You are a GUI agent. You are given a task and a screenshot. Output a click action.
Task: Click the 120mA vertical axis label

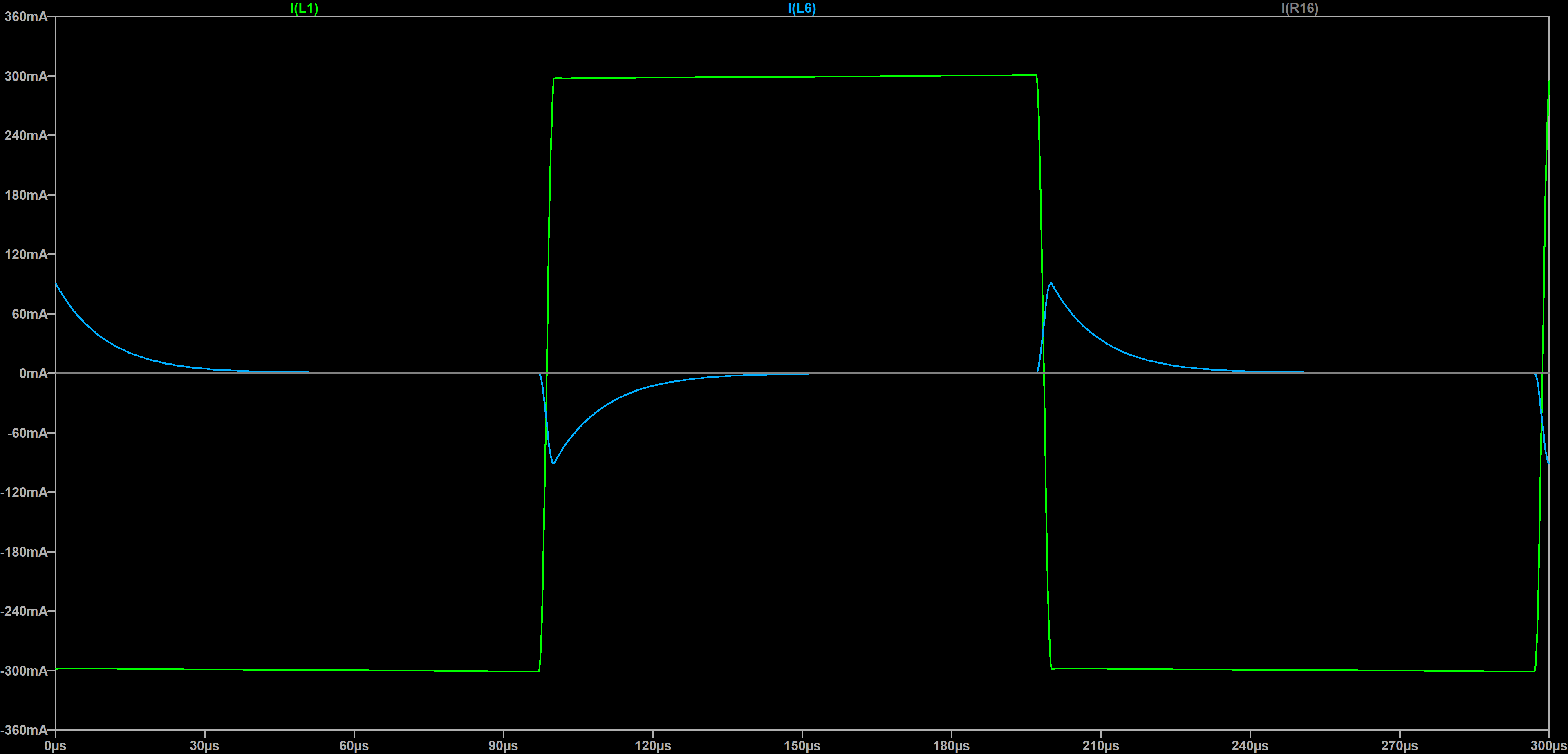tap(26, 254)
